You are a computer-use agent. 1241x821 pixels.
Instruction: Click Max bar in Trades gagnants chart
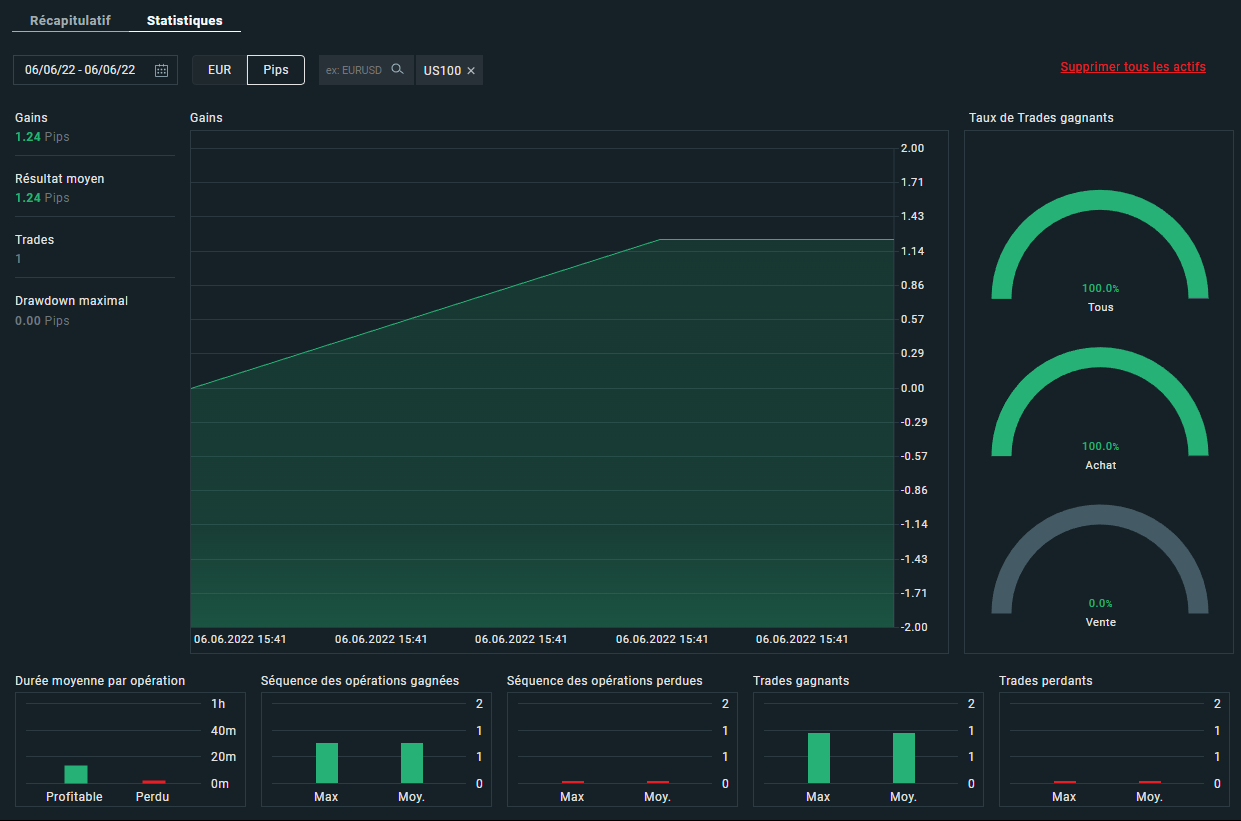point(818,758)
